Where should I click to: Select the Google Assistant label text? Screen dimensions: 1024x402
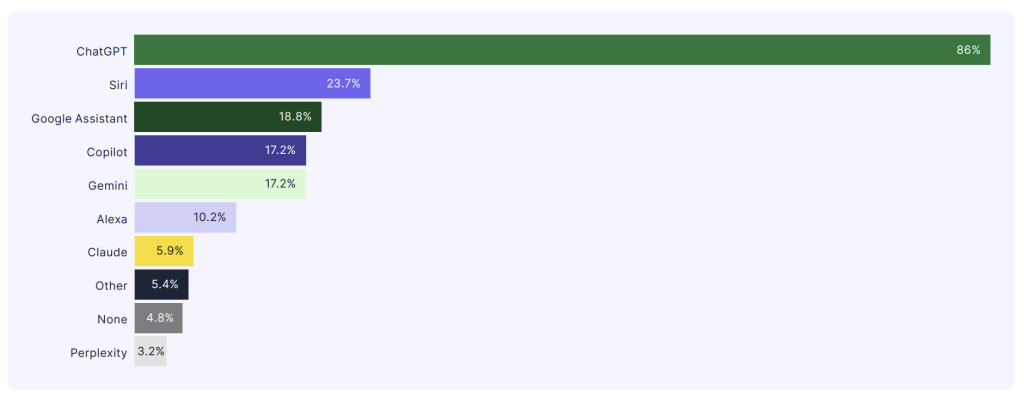pyautogui.click(x=79, y=118)
